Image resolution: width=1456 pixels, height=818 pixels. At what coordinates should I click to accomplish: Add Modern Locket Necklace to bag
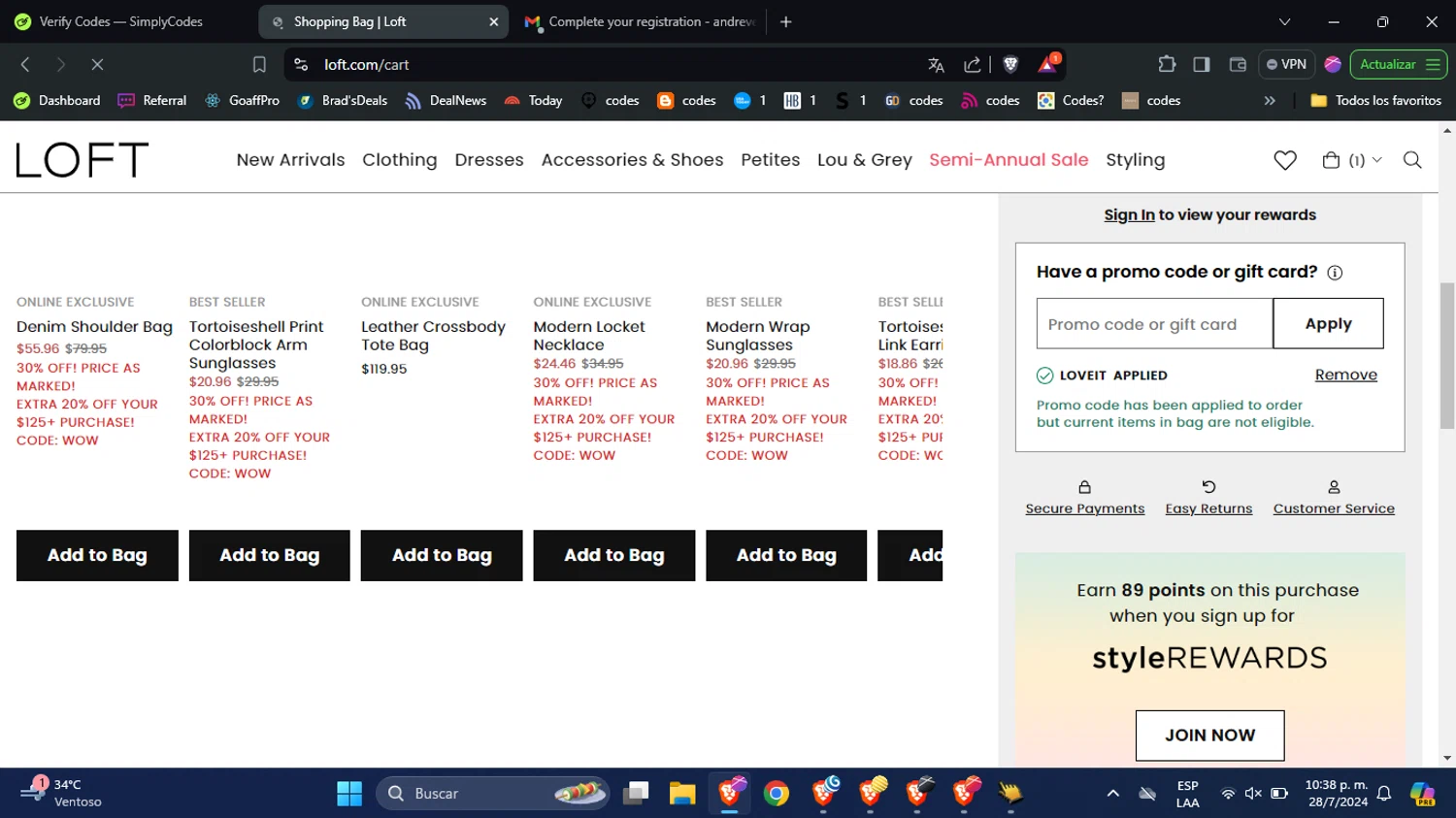[614, 555]
